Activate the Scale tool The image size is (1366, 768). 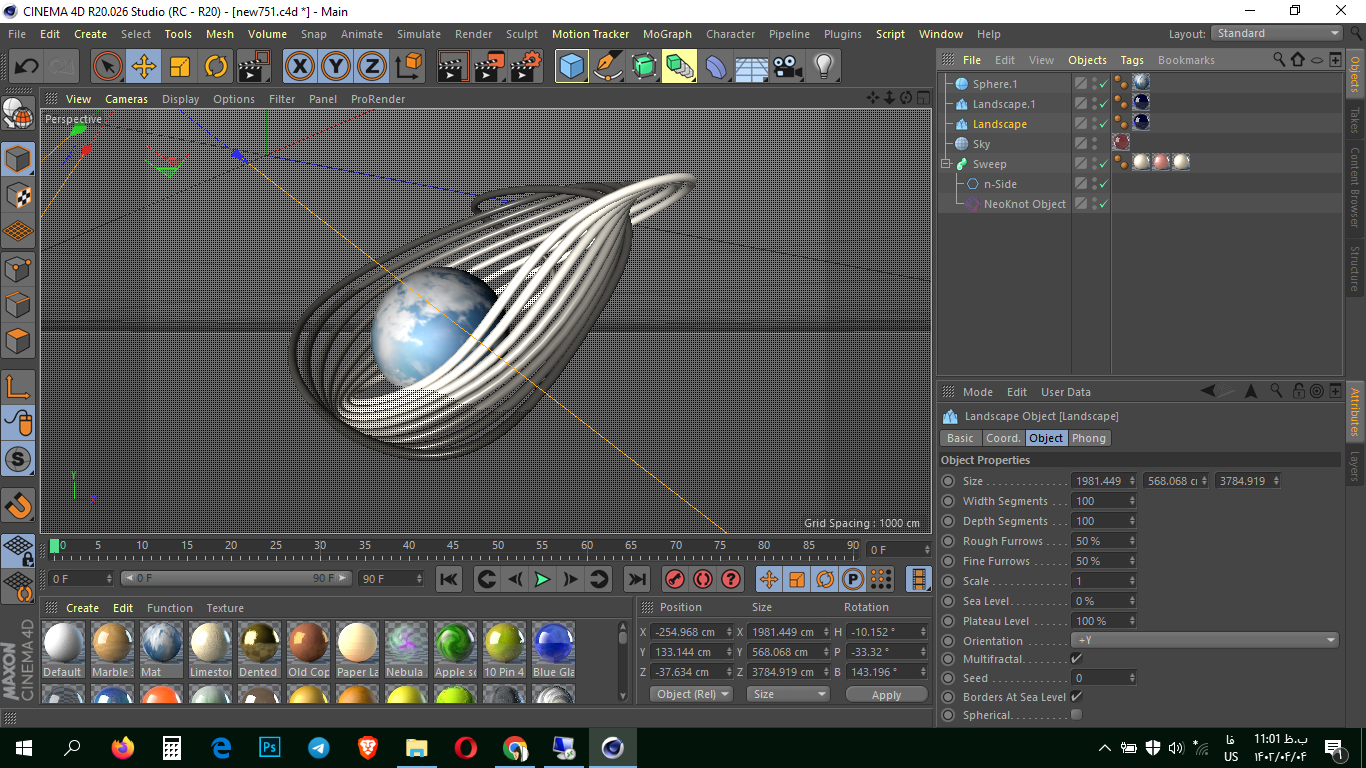[x=180, y=67]
